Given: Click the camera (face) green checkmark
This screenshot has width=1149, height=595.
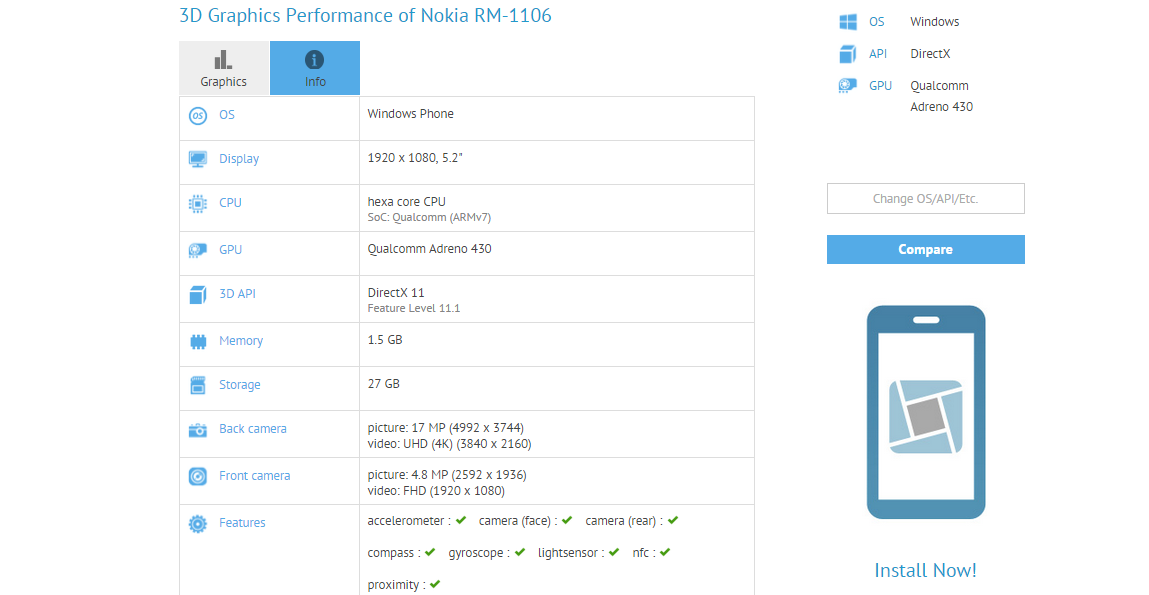Looking at the screenshot, I should click(x=567, y=520).
